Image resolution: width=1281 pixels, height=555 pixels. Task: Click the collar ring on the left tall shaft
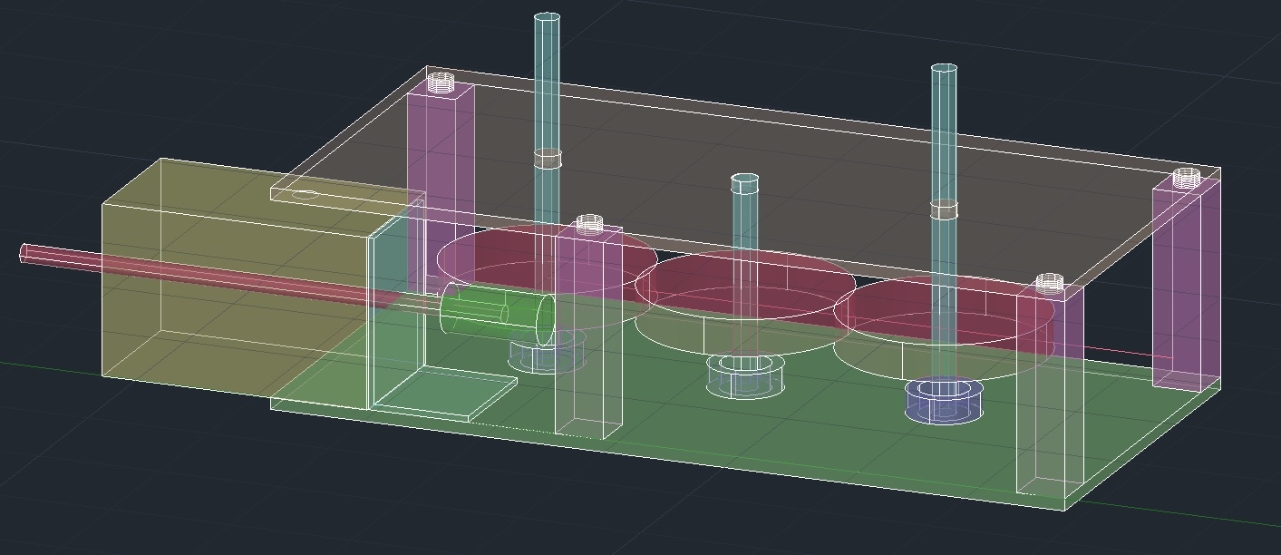pyautogui.click(x=547, y=158)
